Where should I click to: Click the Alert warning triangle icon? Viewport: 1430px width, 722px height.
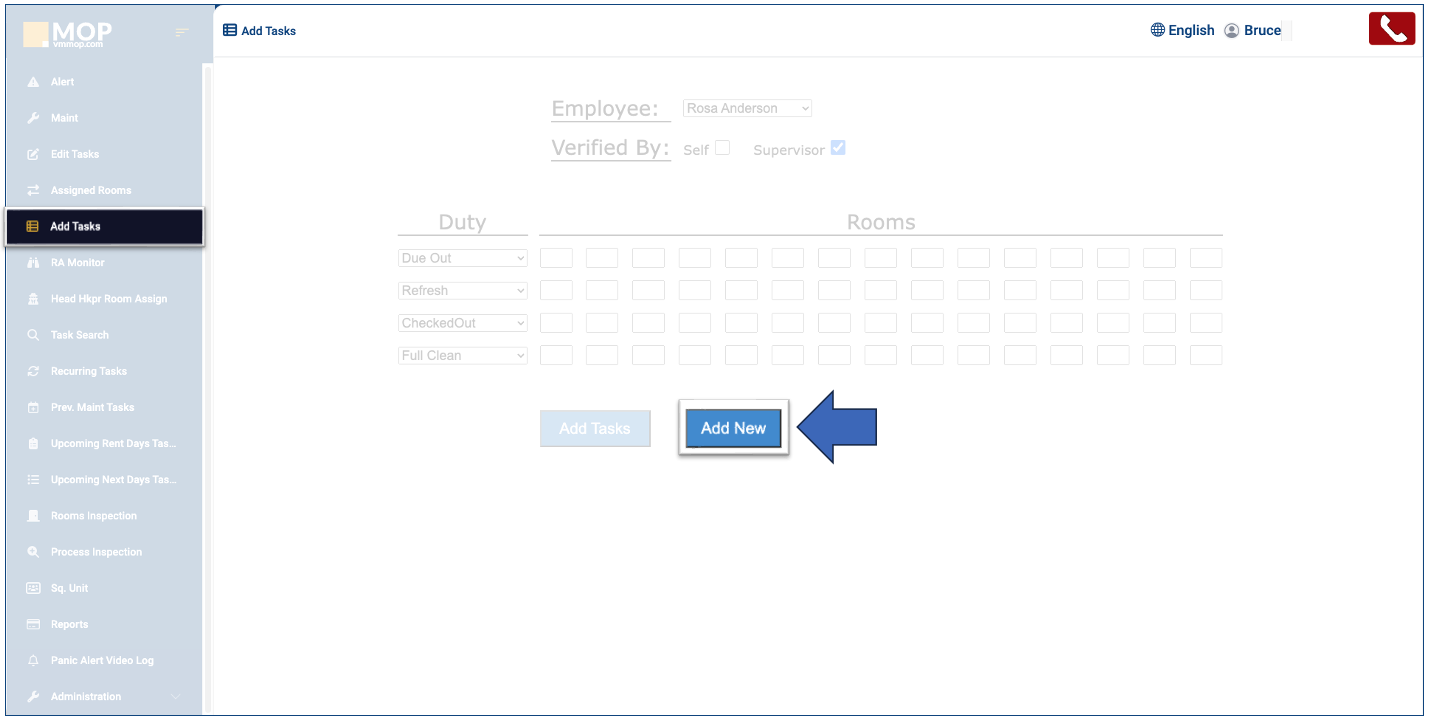(33, 82)
